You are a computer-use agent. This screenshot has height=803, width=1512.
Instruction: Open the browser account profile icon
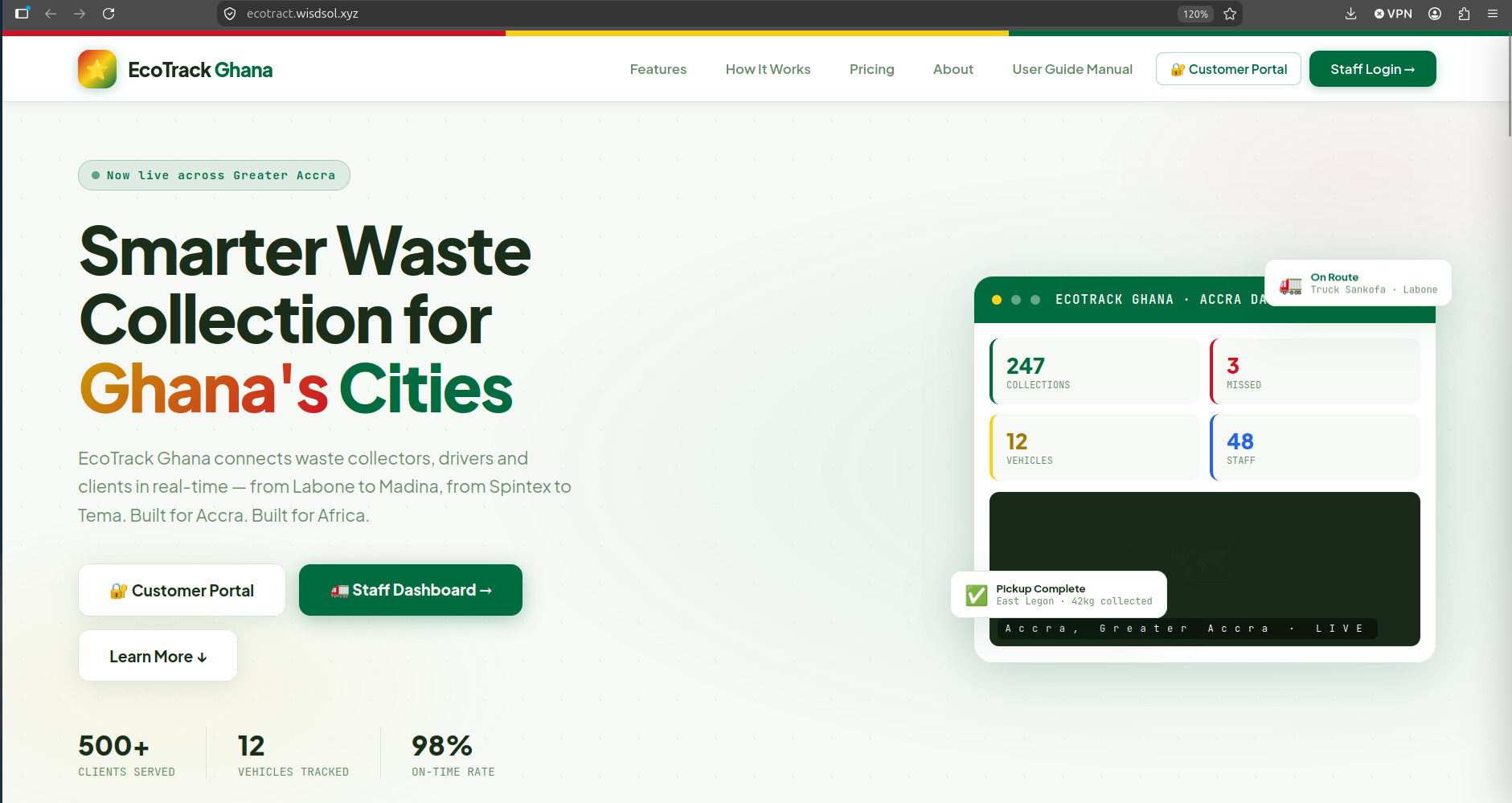point(1435,14)
